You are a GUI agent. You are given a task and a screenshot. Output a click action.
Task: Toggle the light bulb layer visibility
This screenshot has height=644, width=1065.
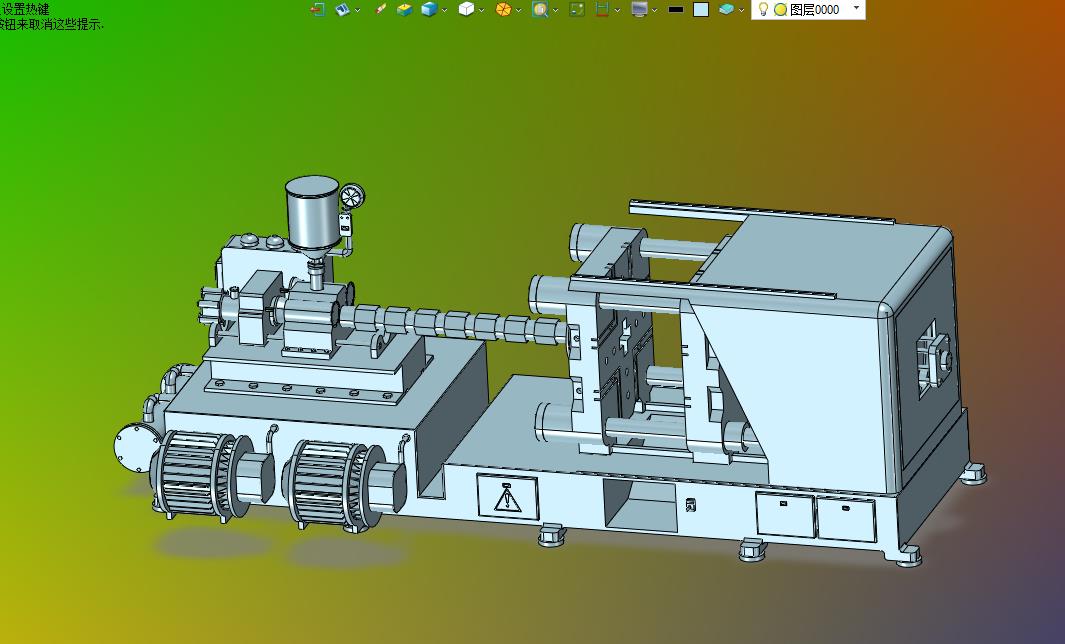[x=763, y=10]
